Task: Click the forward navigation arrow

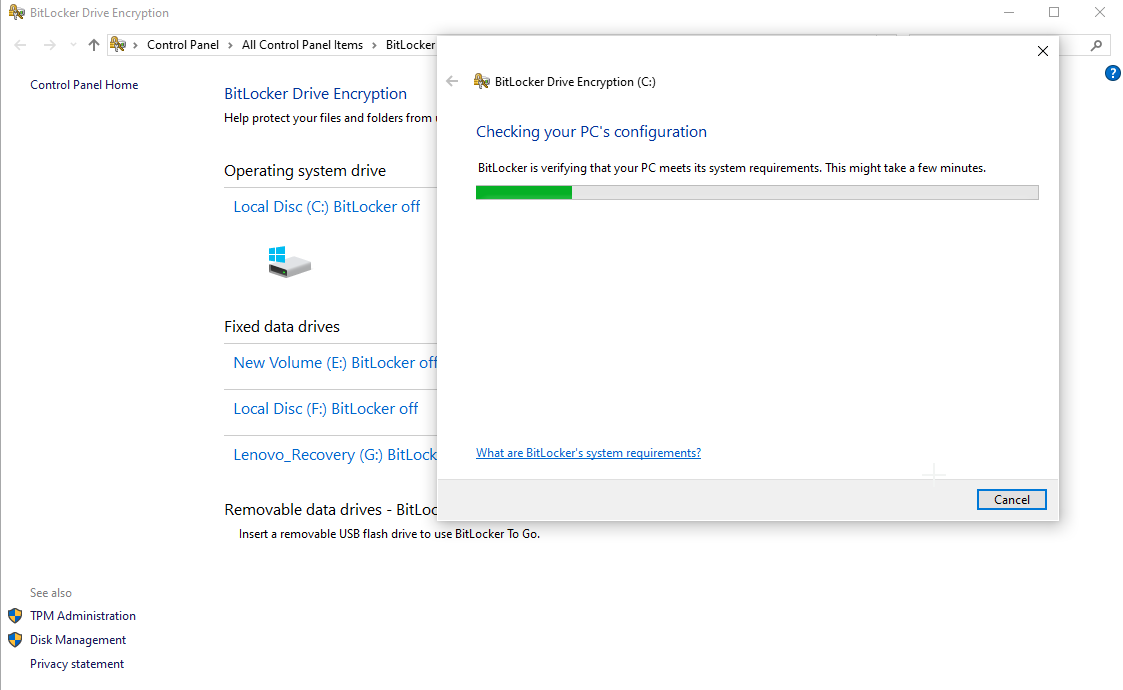Action: pos(47,44)
